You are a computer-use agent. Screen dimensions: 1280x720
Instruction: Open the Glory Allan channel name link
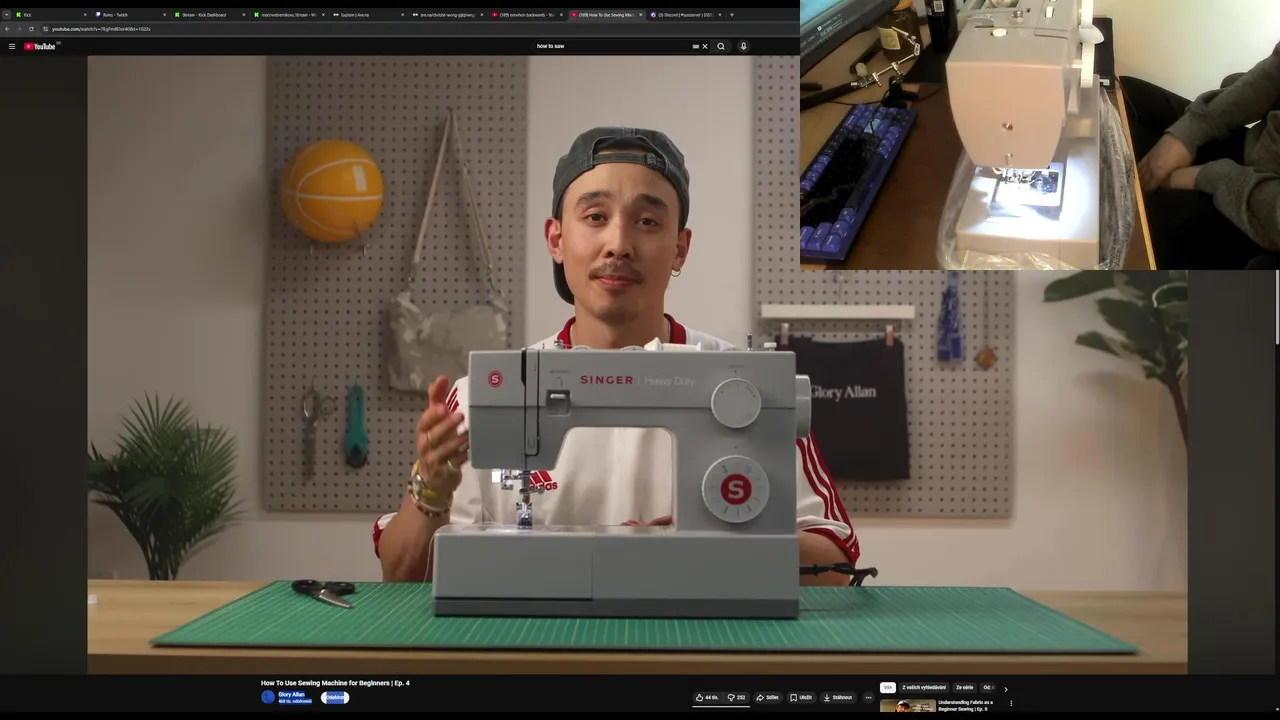[291, 694]
